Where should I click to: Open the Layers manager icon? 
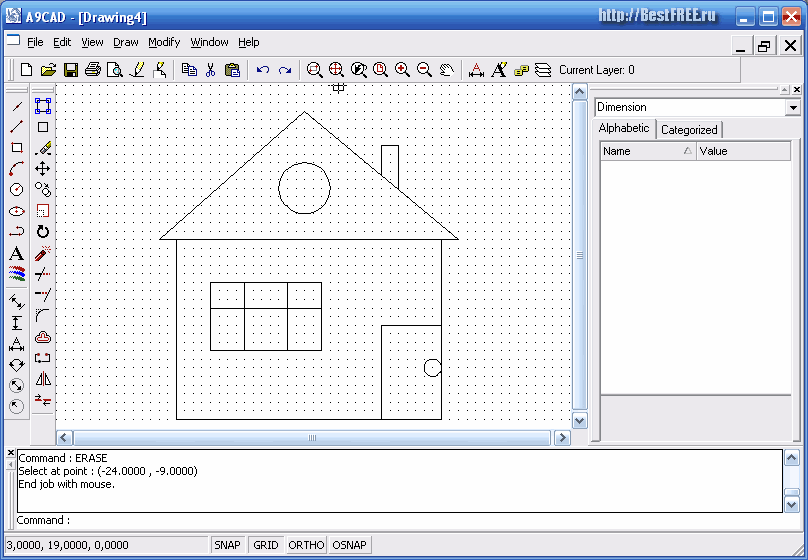[x=543, y=70]
